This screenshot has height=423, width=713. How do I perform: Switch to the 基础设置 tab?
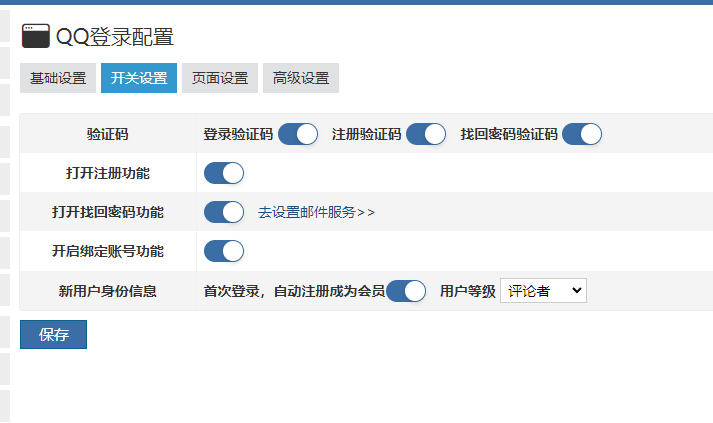[x=58, y=78]
